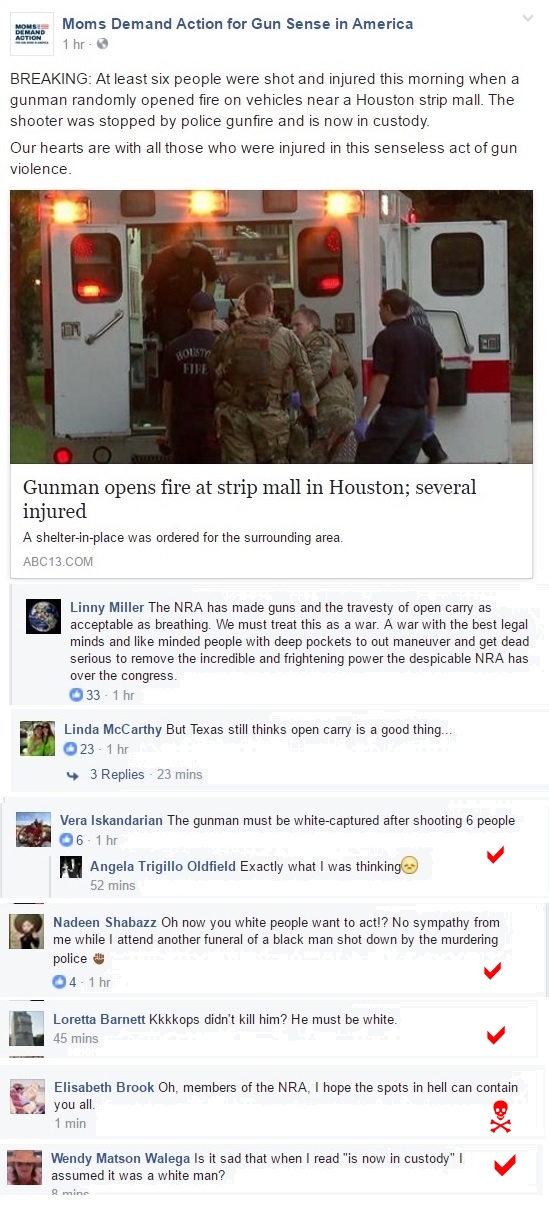This screenshot has height=1215, width=549.
Task: Open Wendy Matson Walega's profile picture
Action: [x=24, y=1168]
